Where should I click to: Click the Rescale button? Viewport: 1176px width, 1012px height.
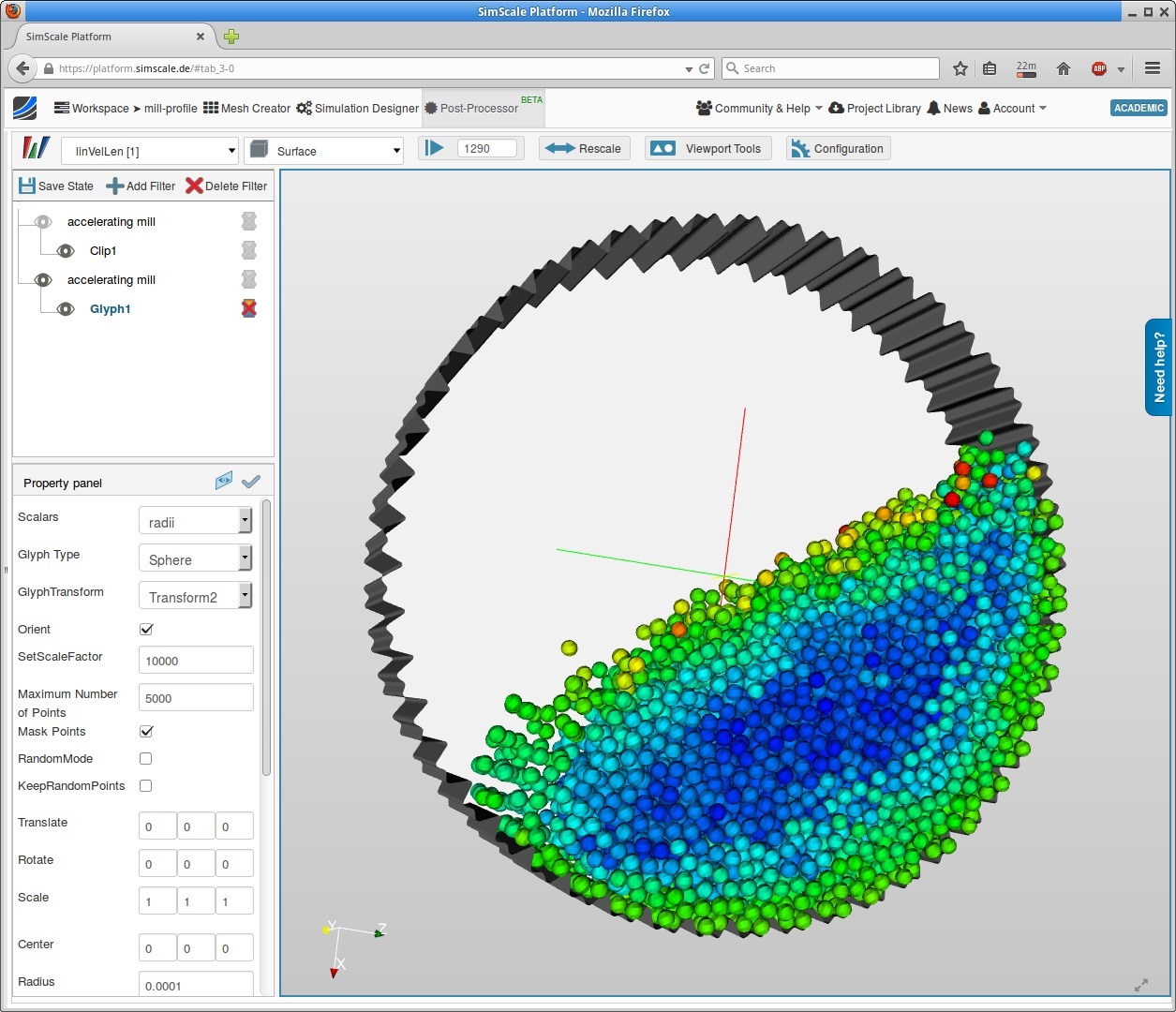584,148
